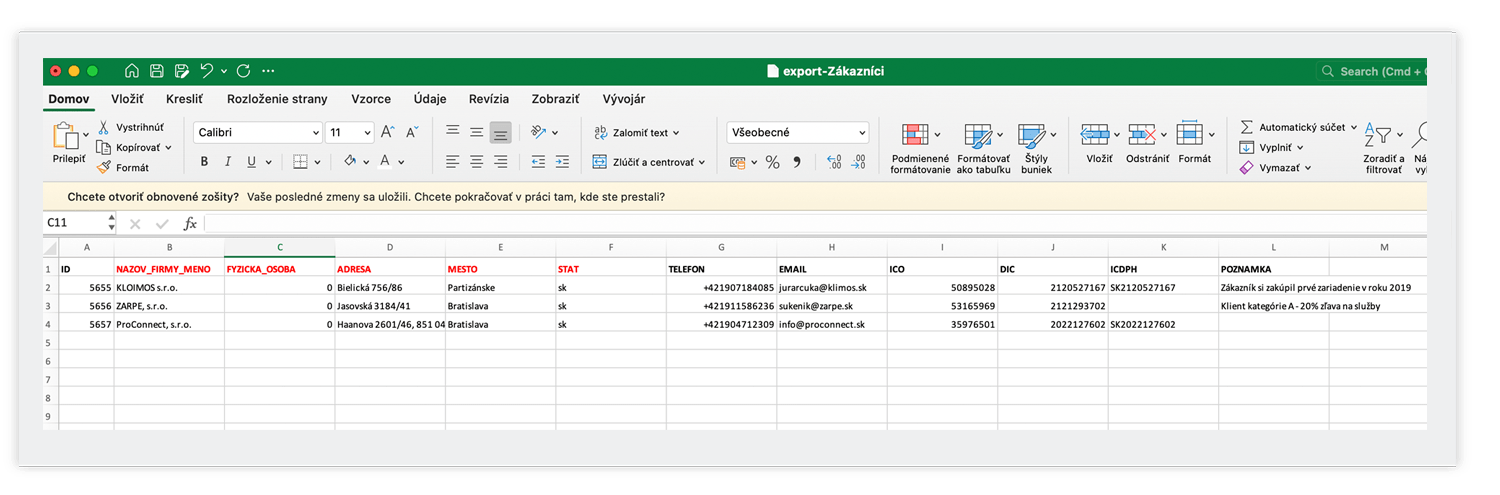
Task: Click the increase indent icon
Action: pos(561,162)
